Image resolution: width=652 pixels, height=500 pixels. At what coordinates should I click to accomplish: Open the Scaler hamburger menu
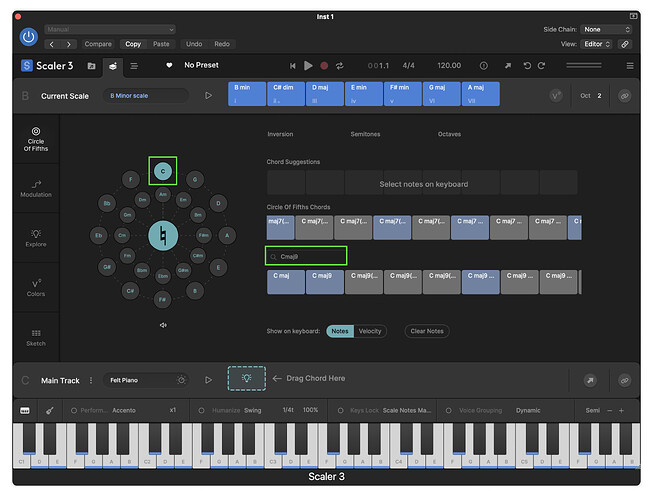click(630, 66)
